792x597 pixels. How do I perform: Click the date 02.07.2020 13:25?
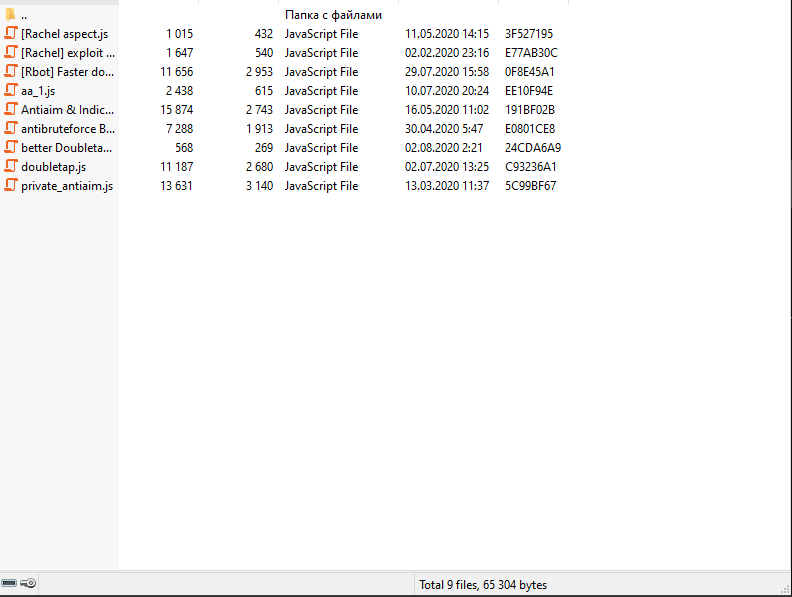click(447, 167)
